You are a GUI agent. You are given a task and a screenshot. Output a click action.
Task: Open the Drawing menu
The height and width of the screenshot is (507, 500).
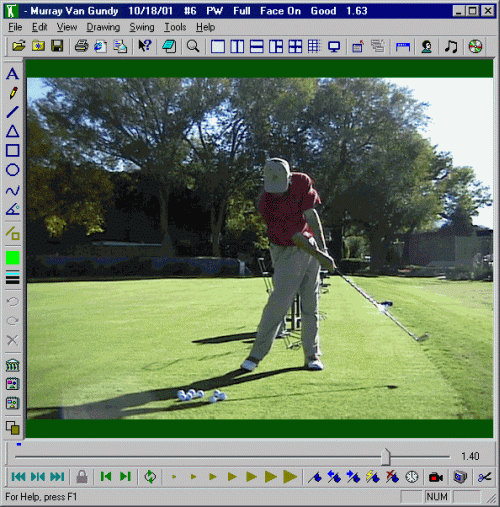point(103,27)
